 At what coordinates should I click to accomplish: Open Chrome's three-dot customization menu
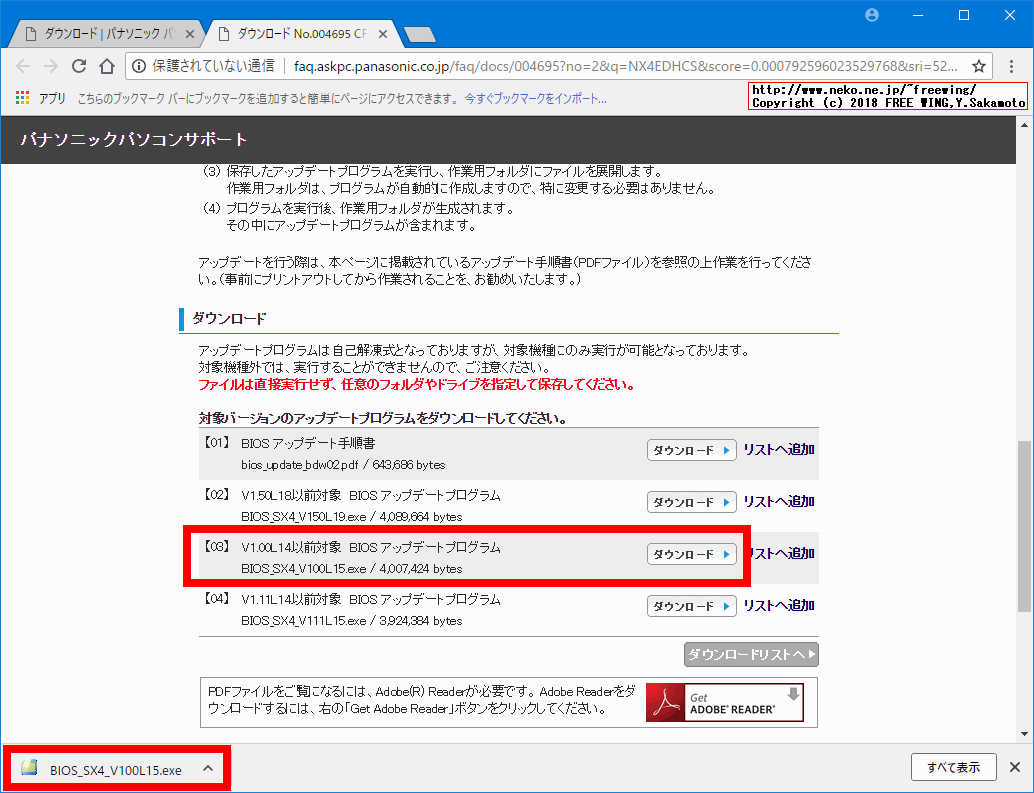(1013, 64)
